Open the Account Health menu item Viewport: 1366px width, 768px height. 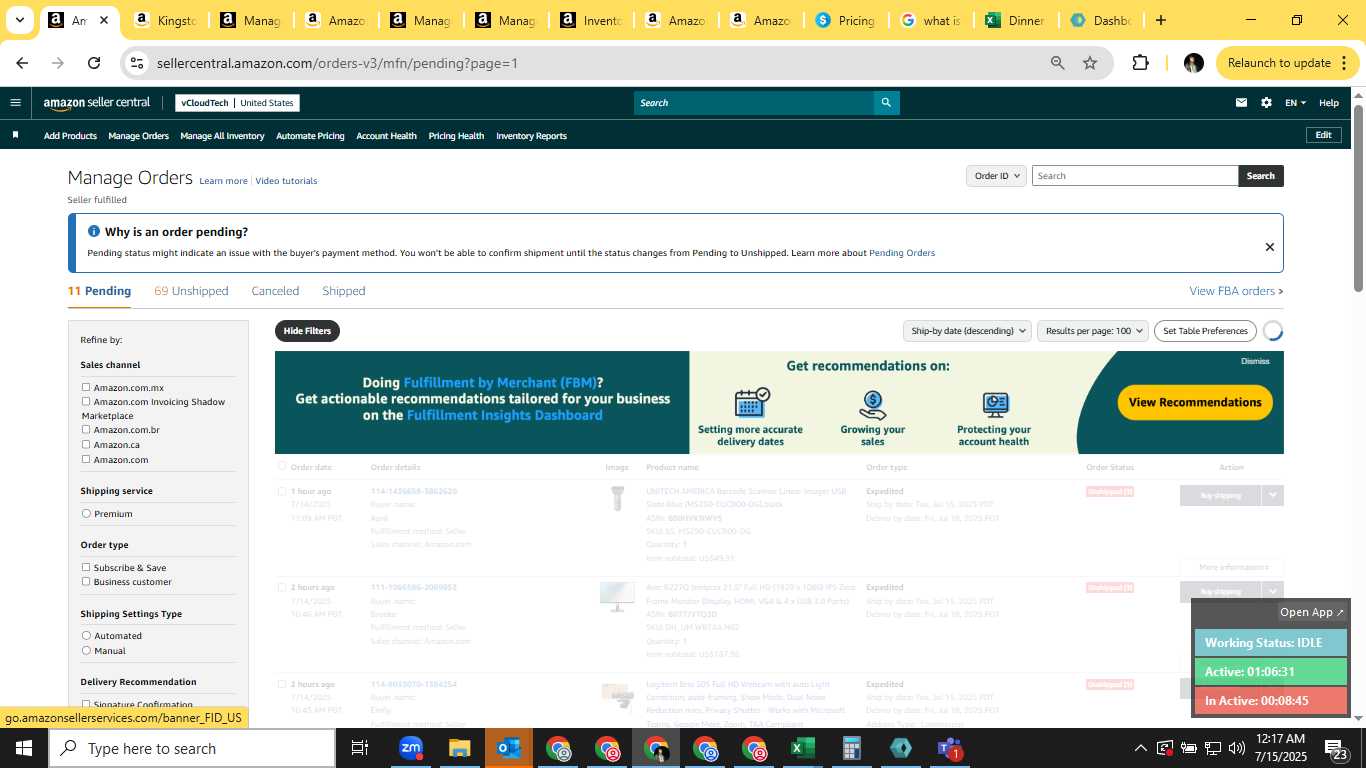(x=386, y=136)
